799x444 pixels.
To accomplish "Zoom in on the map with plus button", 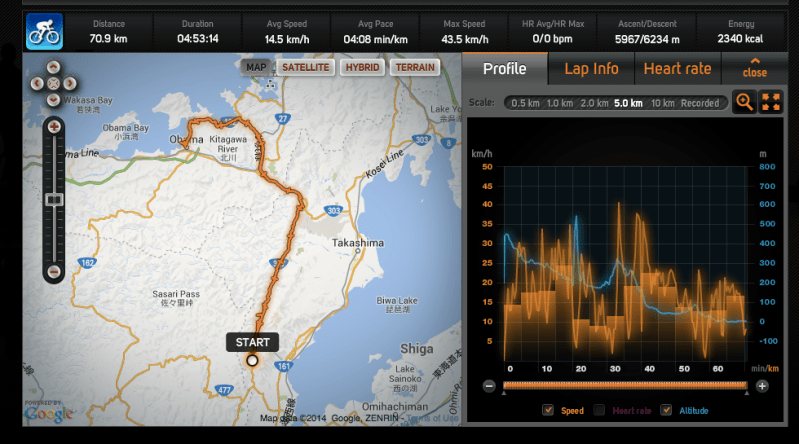I will (54, 127).
